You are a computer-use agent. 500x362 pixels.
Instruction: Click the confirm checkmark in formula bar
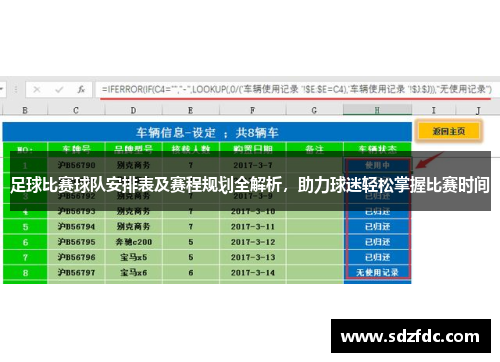pyautogui.click(x=59, y=89)
